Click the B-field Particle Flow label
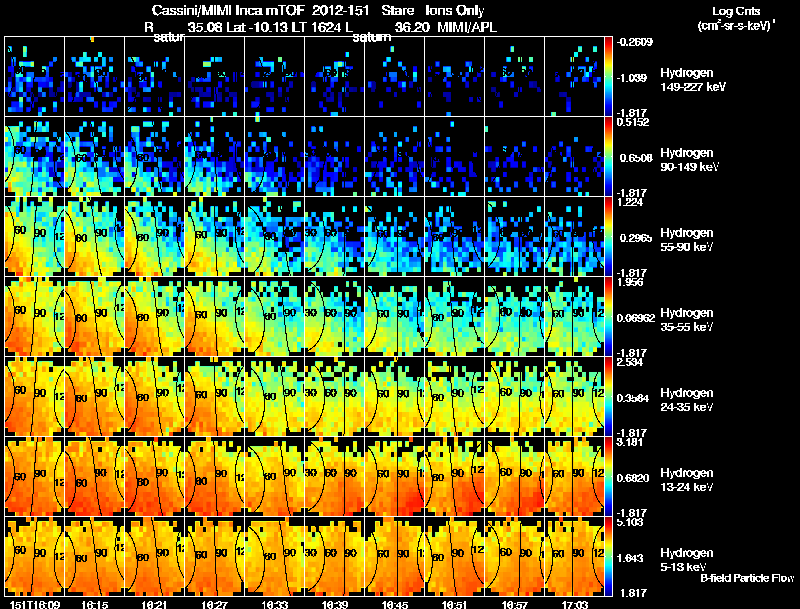Viewport: 800px width, 609px height. [x=747, y=578]
